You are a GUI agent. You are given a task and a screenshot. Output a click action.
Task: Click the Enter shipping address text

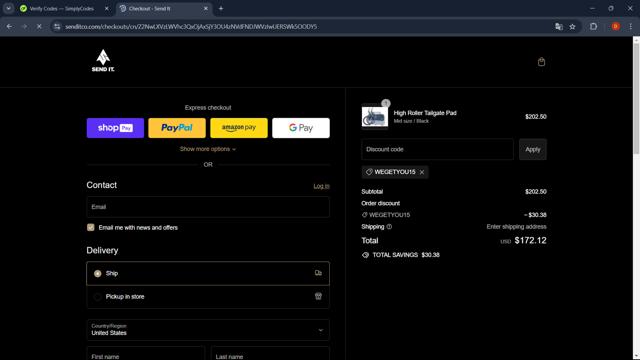[x=516, y=227]
